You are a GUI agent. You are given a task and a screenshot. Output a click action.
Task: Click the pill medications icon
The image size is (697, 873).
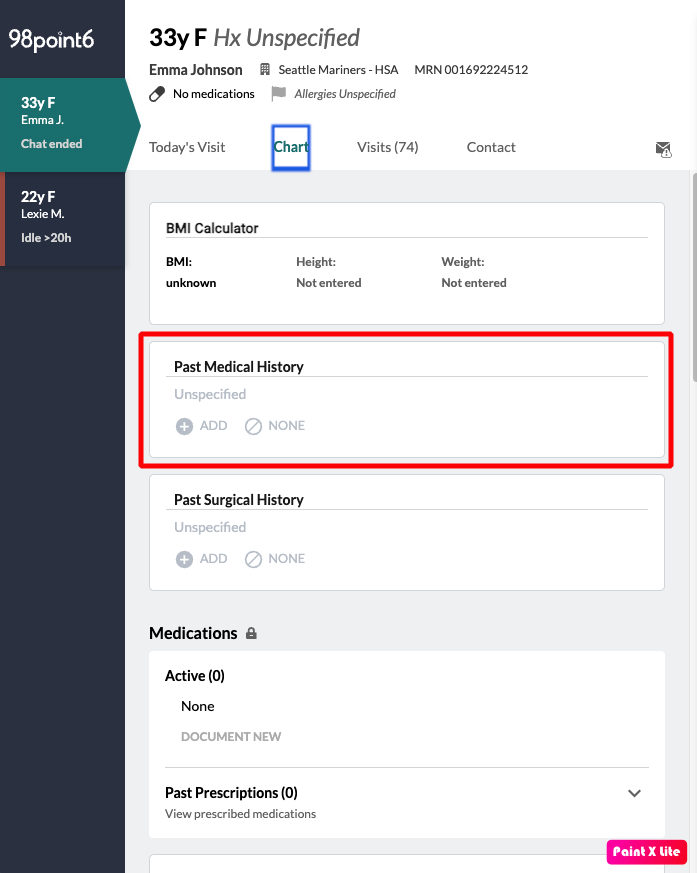tap(157, 94)
